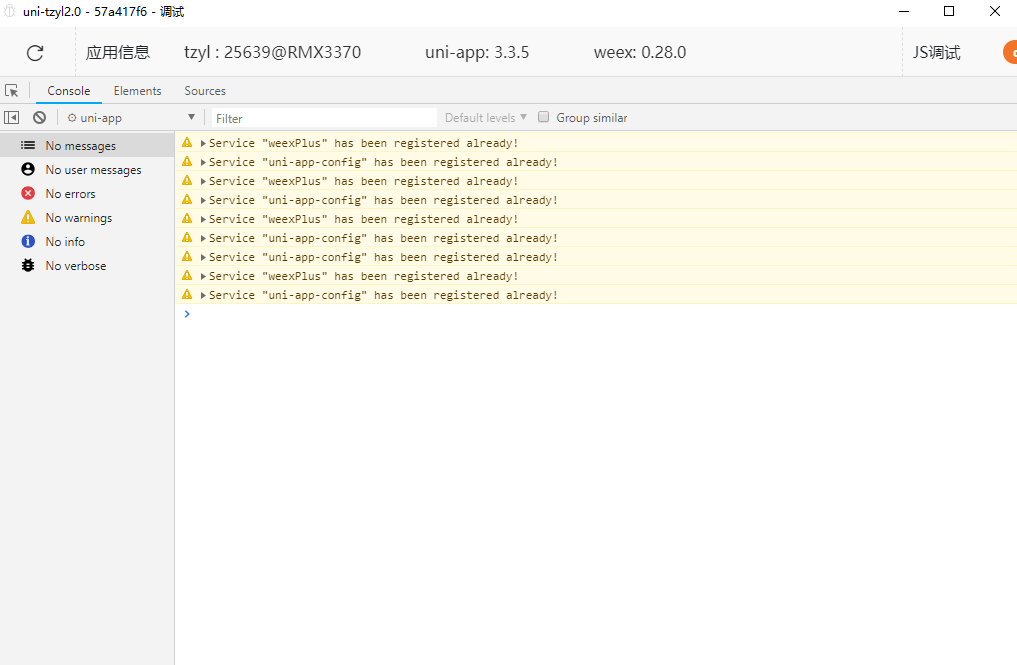Click the No messages list icon

28,145
